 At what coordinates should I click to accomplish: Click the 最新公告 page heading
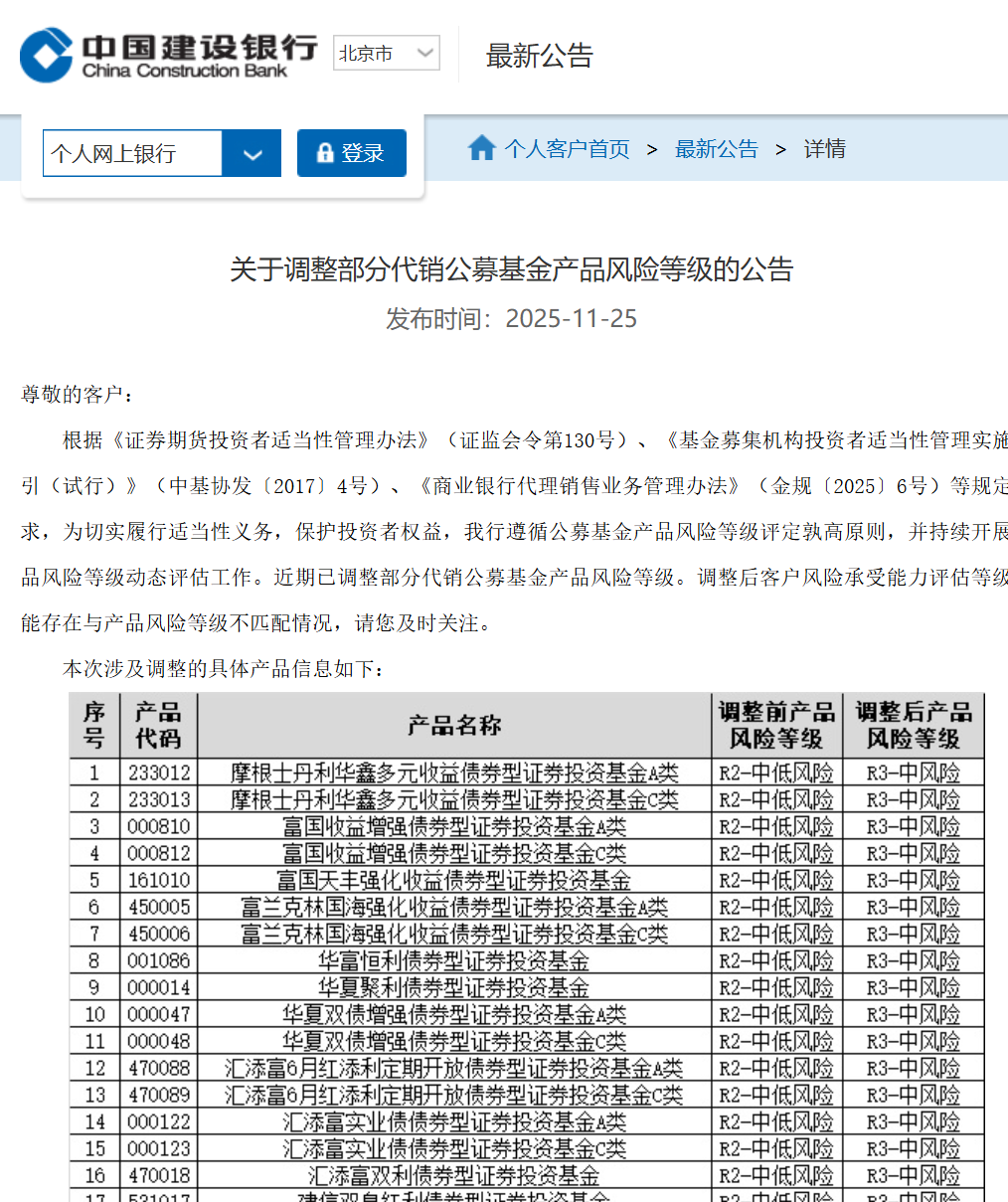(x=539, y=56)
